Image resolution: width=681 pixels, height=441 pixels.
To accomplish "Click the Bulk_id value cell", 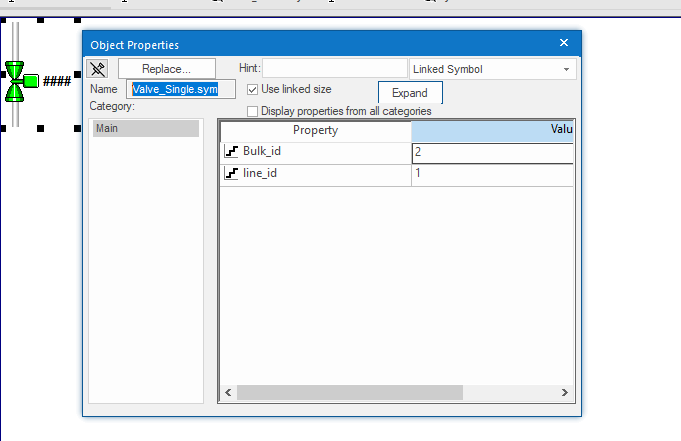I will [492, 153].
